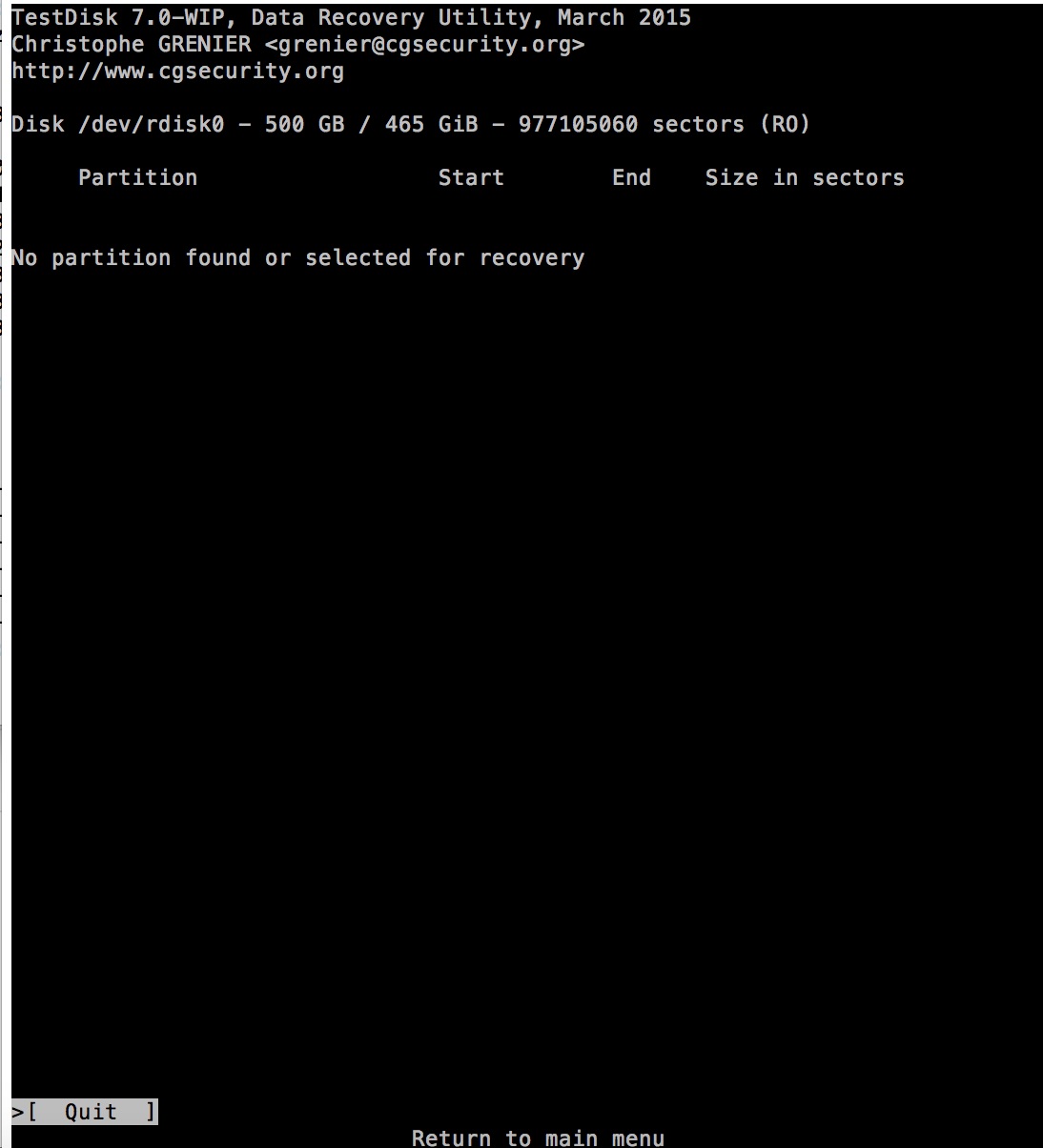Click the 500 GB disk size

(x=304, y=125)
